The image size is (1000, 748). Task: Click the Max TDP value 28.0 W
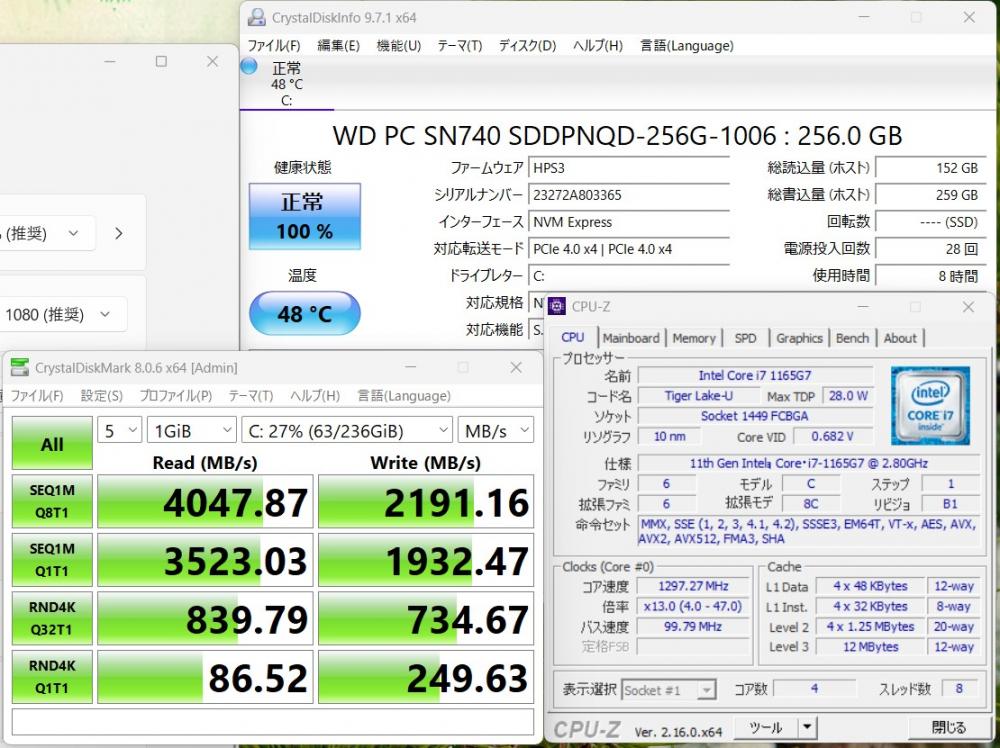[x=848, y=395]
